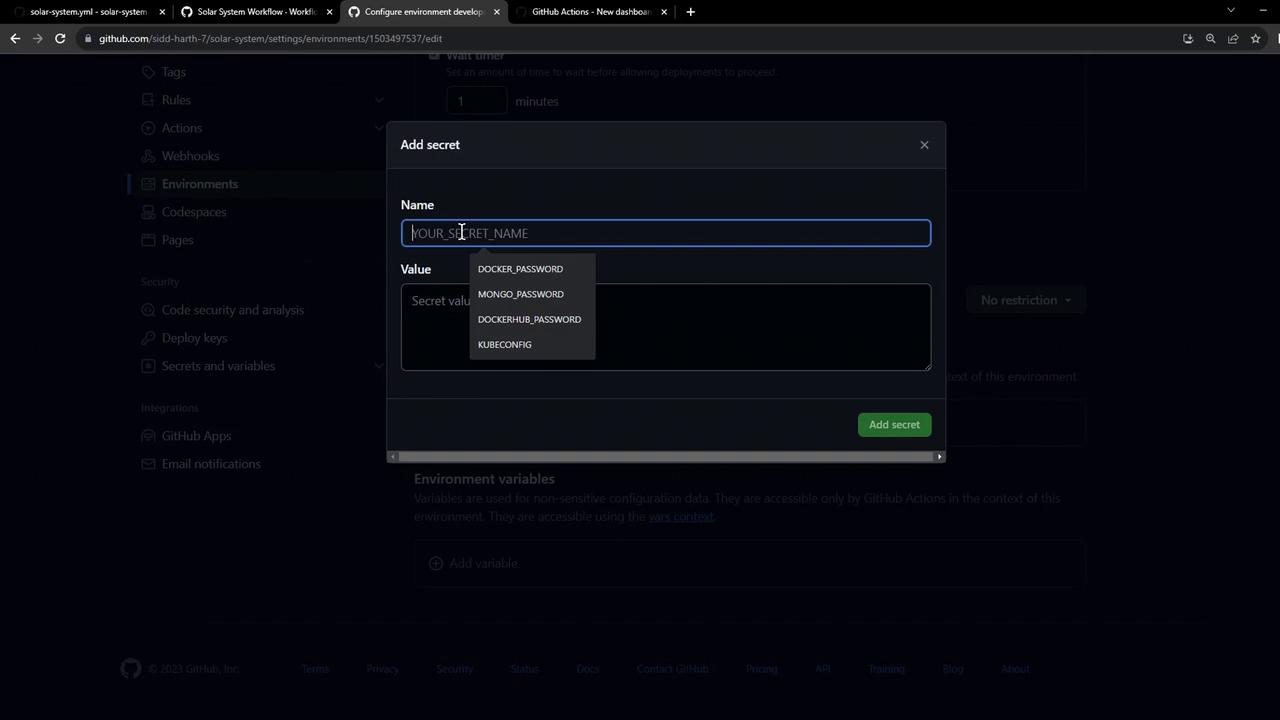Image resolution: width=1280 pixels, height=720 pixels.
Task: Close the Add secret dialog
Action: (x=924, y=145)
